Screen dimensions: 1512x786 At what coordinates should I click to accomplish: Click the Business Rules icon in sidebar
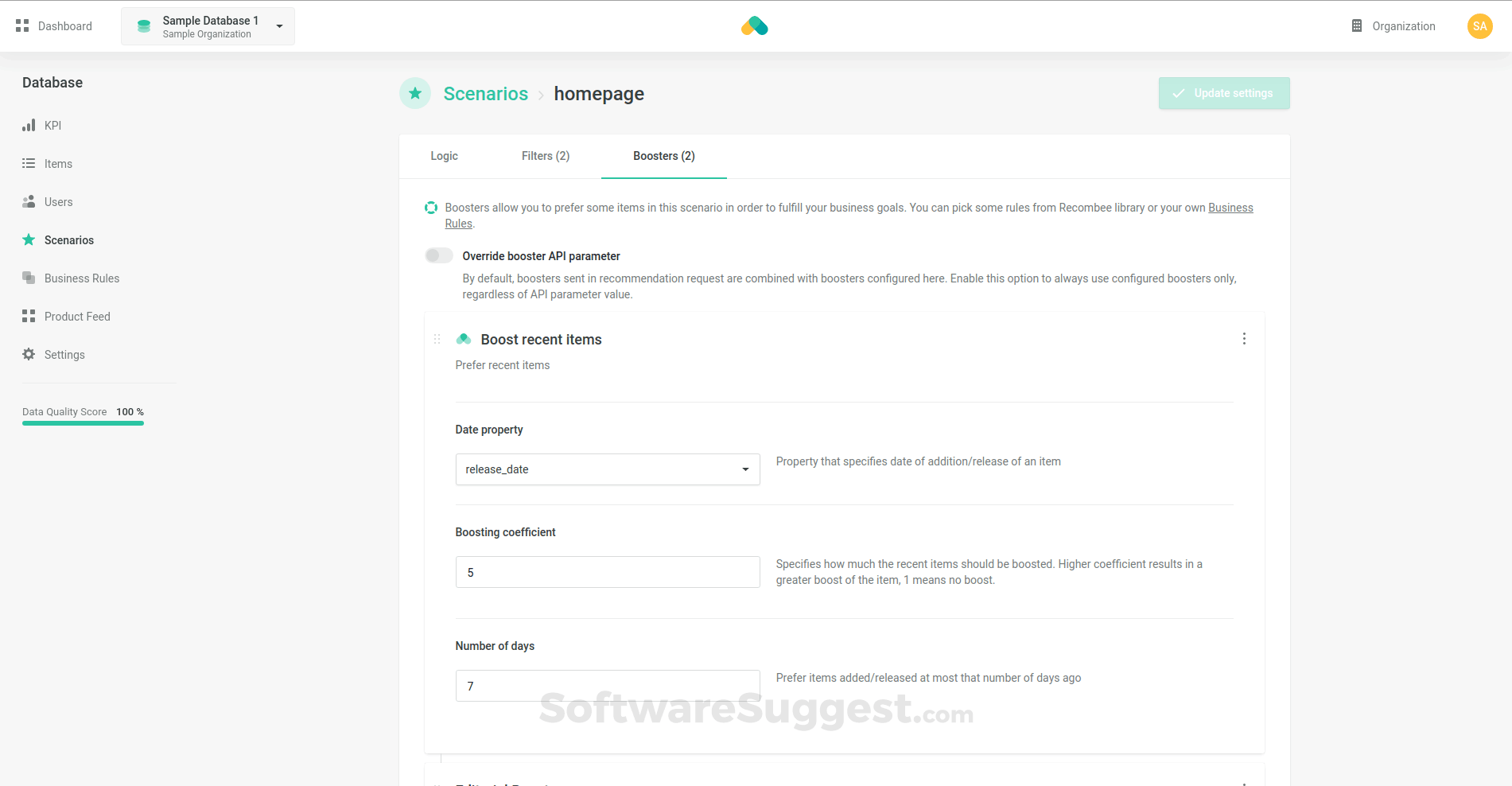(x=29, y=278)
